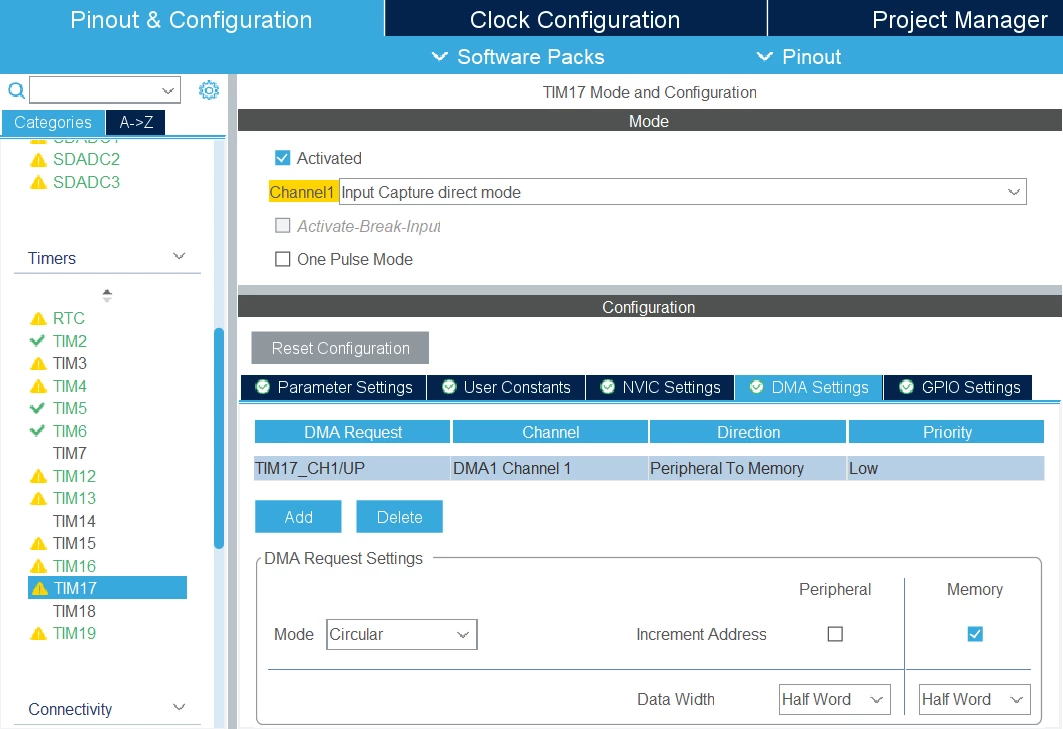Enable One Pulse Mode checkbox

click(283, 259)
